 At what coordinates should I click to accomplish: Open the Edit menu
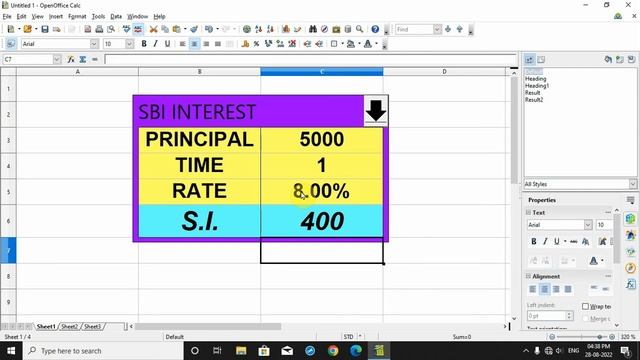click(21, 16)
